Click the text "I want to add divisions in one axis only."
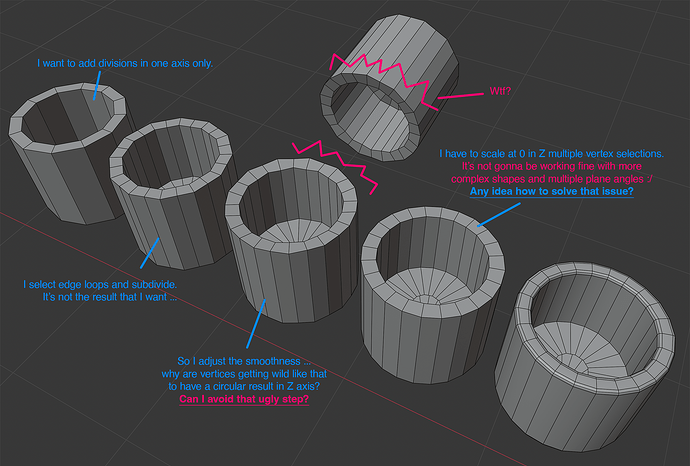The image size is (690, 466). [x=125, y=63]
